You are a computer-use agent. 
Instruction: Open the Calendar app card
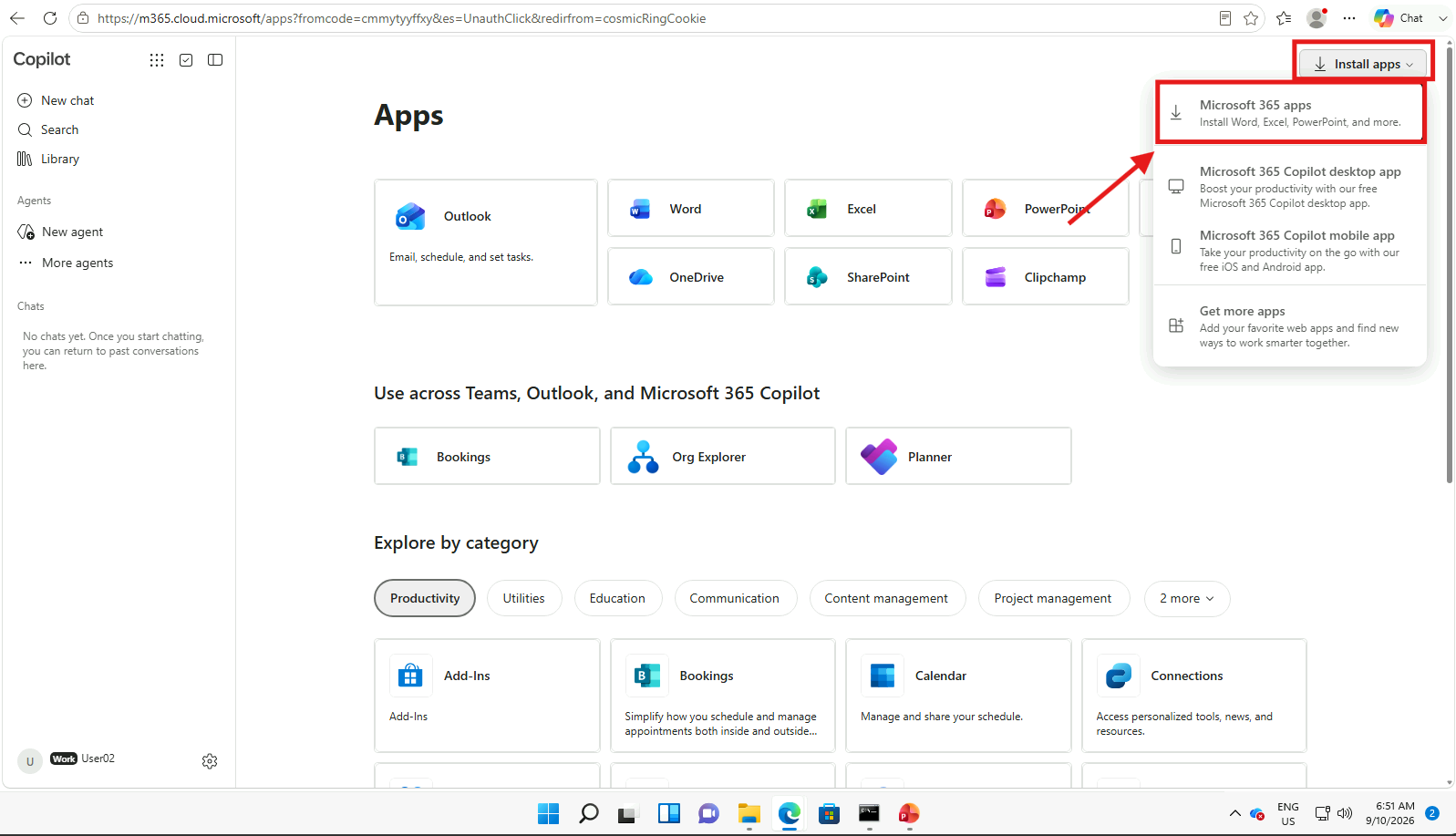(x=958, y=696)
